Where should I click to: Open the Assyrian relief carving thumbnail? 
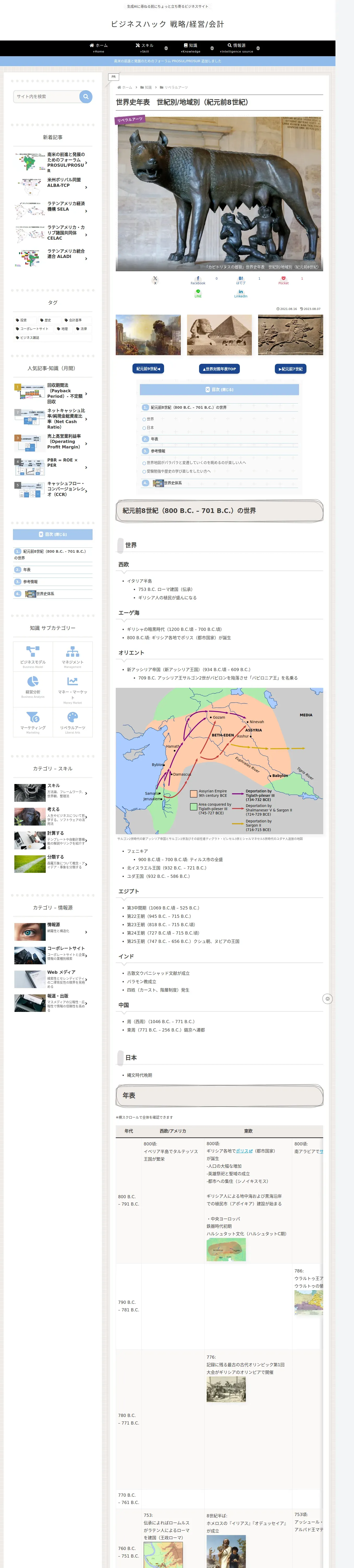[x=291, y=335]
